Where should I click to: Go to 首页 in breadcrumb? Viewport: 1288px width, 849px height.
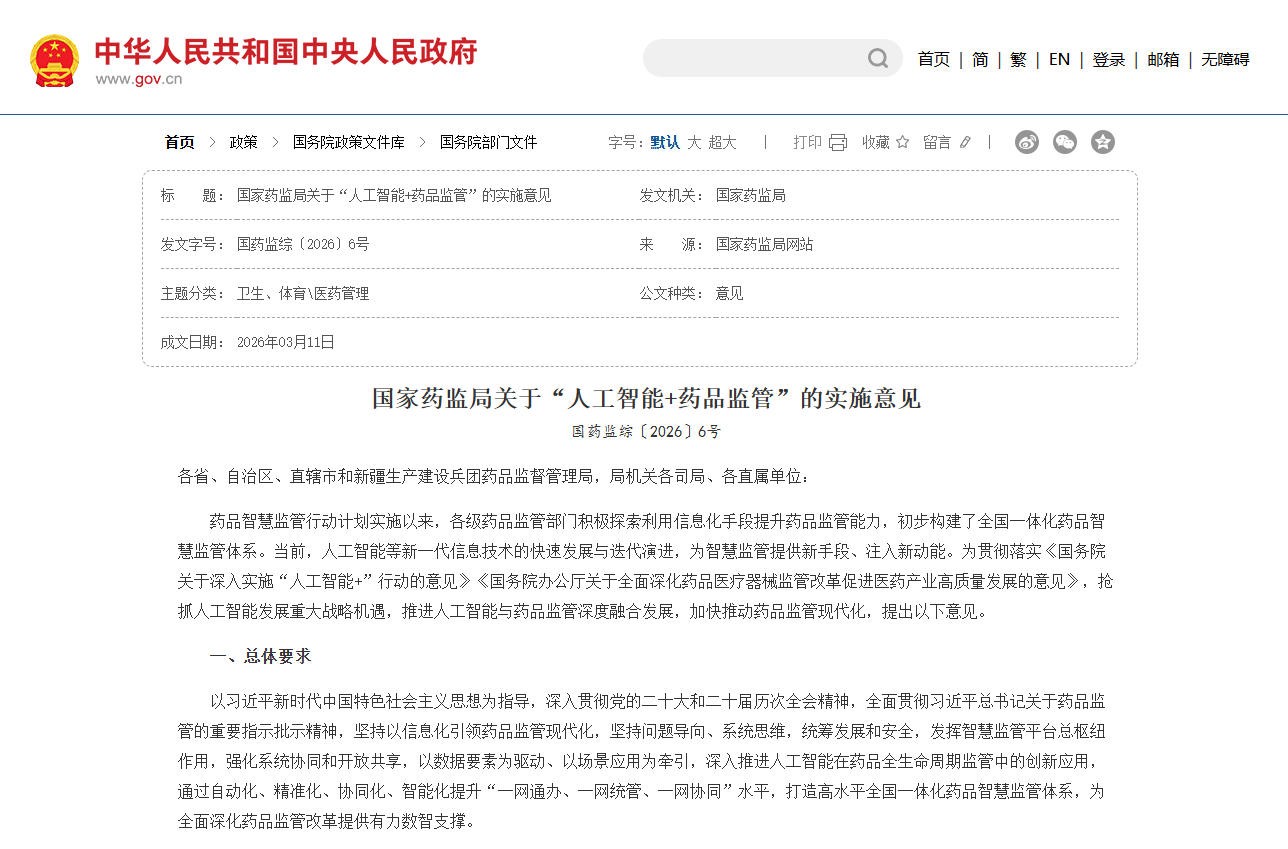[180, 142]
